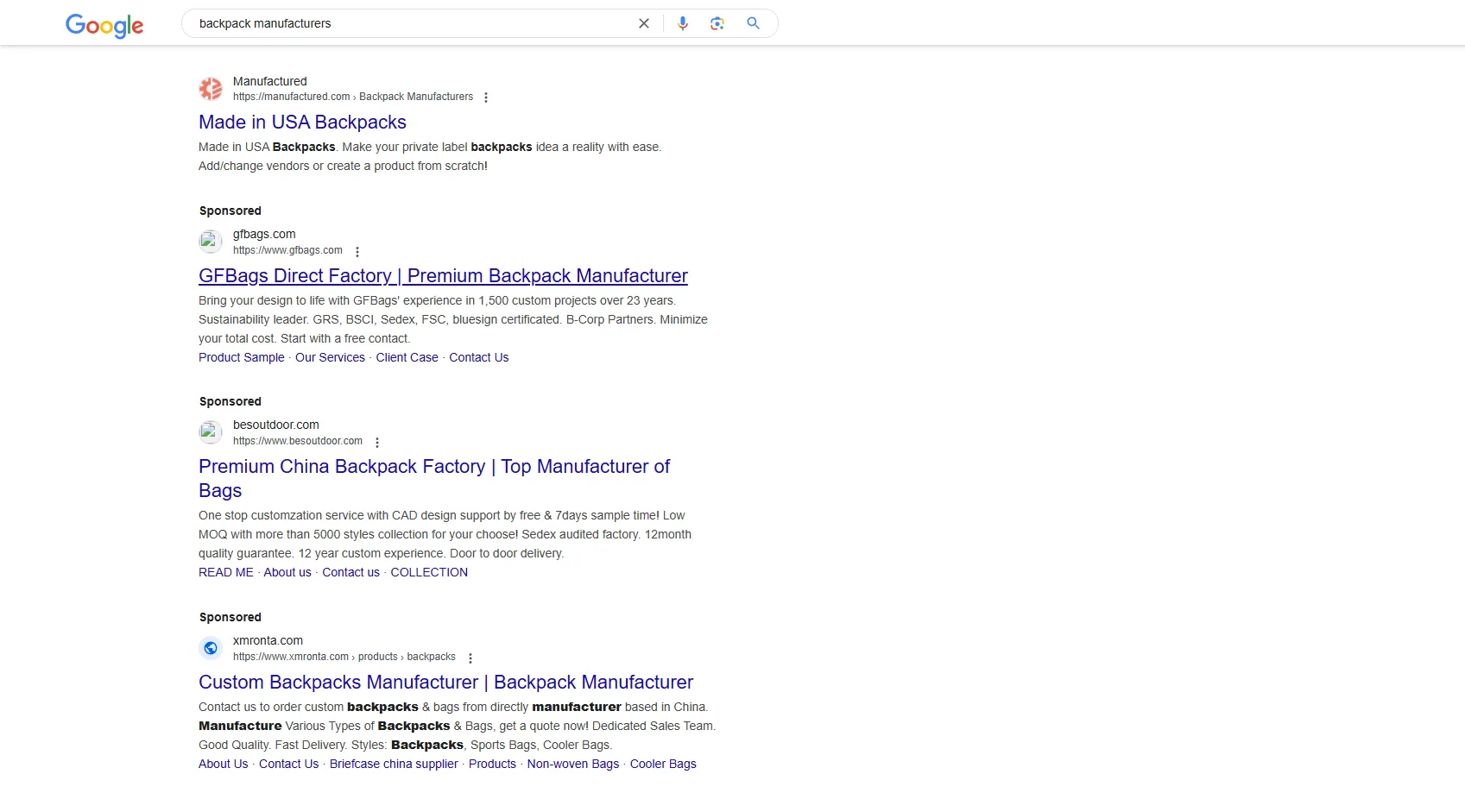1465x812 pixels.
Task: Open three-dot menu for xmronta.com ad
Action: click(470, 658)
